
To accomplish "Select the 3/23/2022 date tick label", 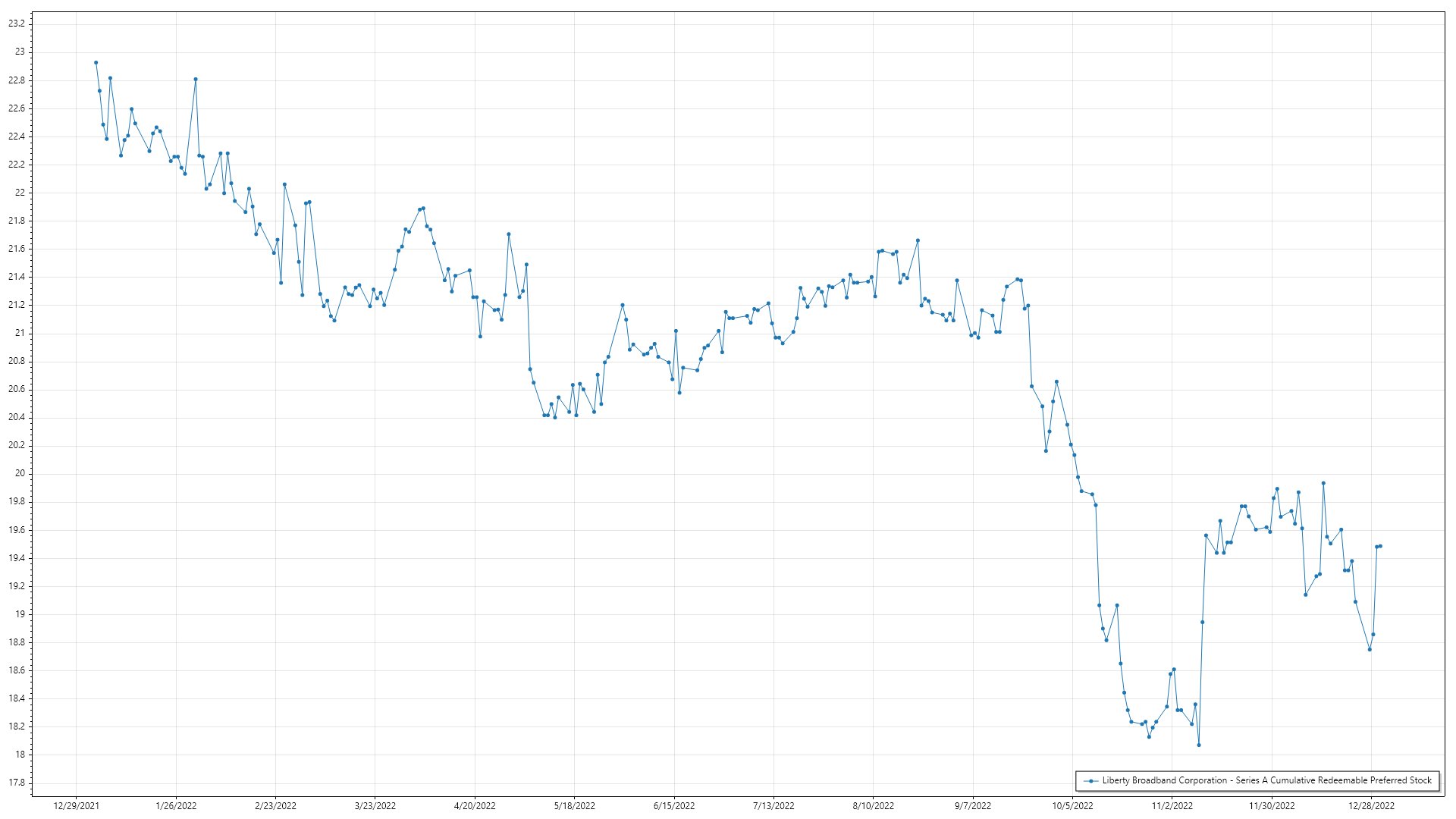I will pos(375,805).
